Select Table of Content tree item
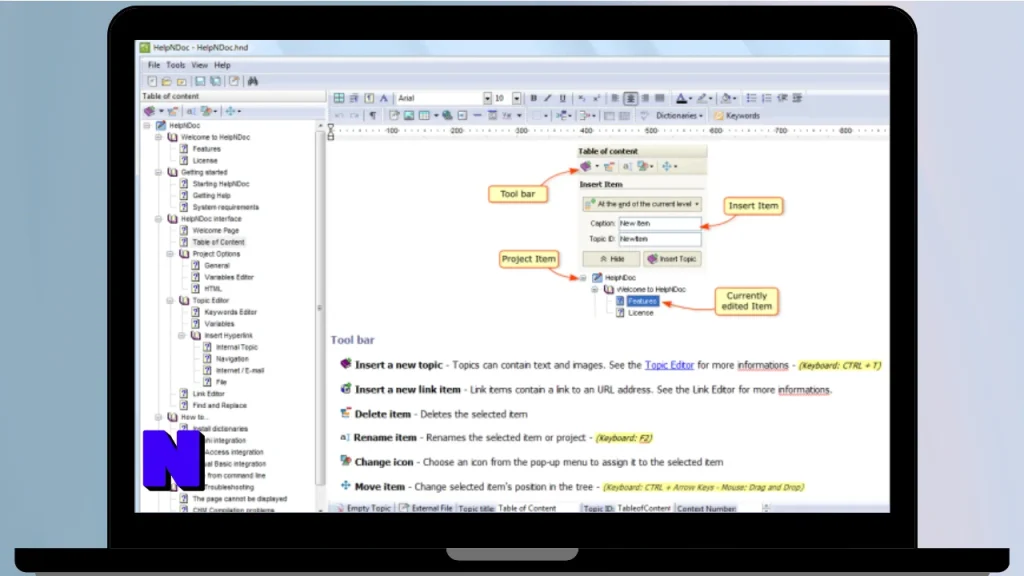Viewport: 1024px width, 576px height. 218,242
